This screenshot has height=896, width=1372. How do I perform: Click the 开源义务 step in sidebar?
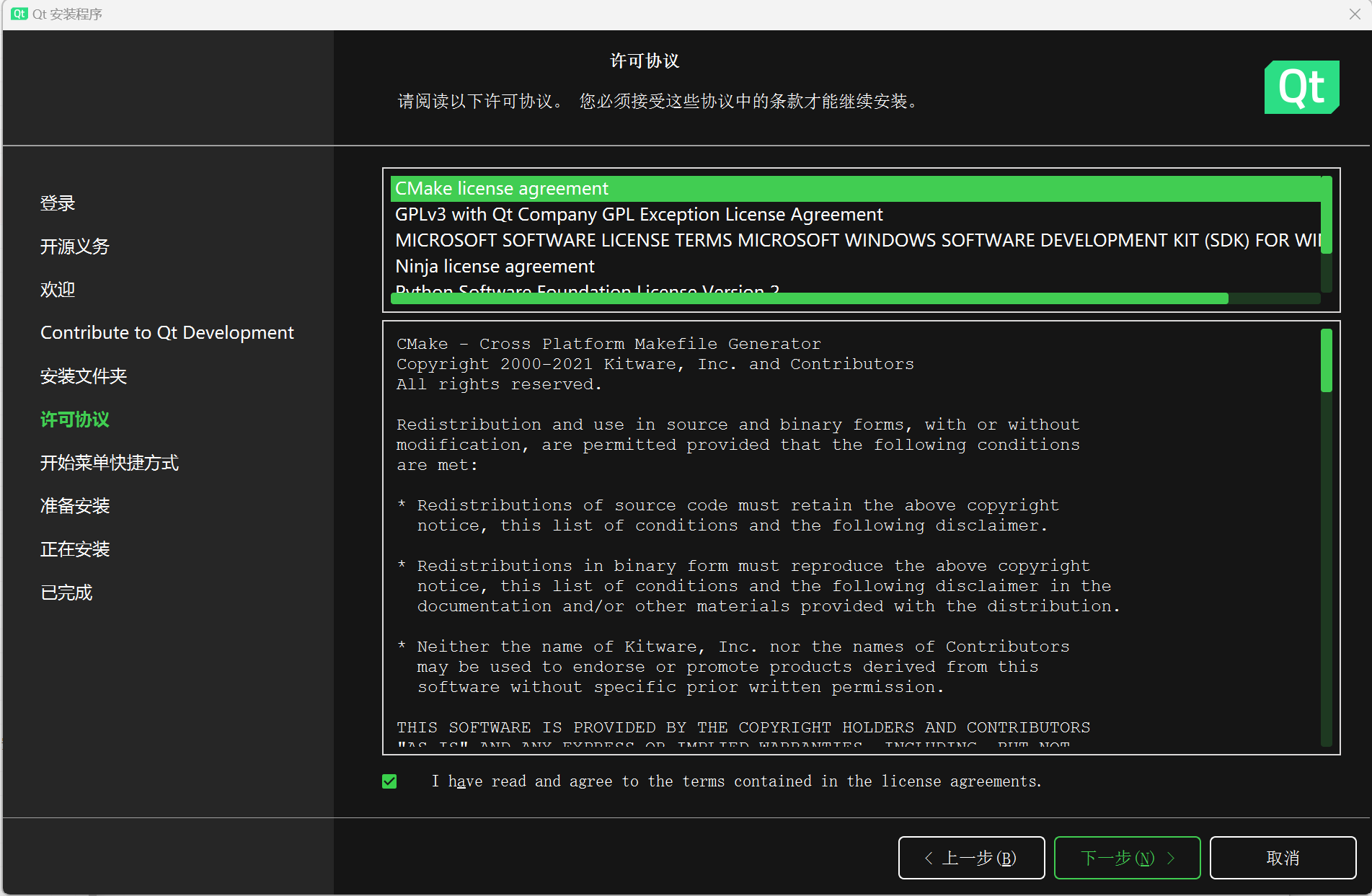pyautogui.click(x=75, y=247)
